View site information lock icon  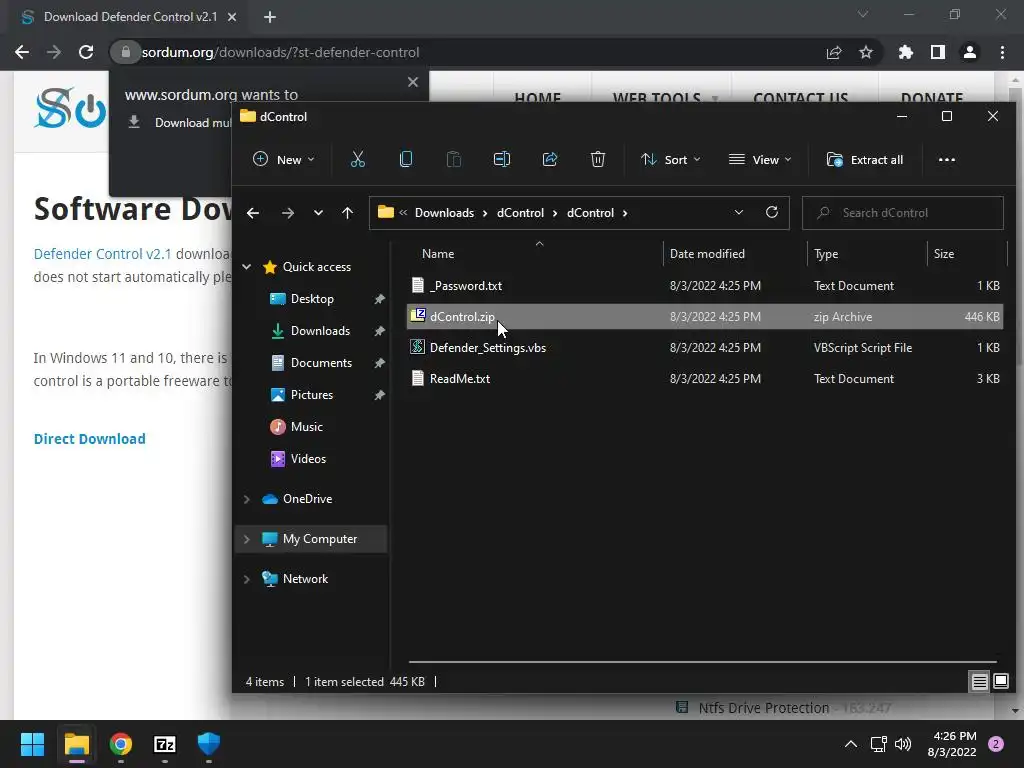point(126,52)
